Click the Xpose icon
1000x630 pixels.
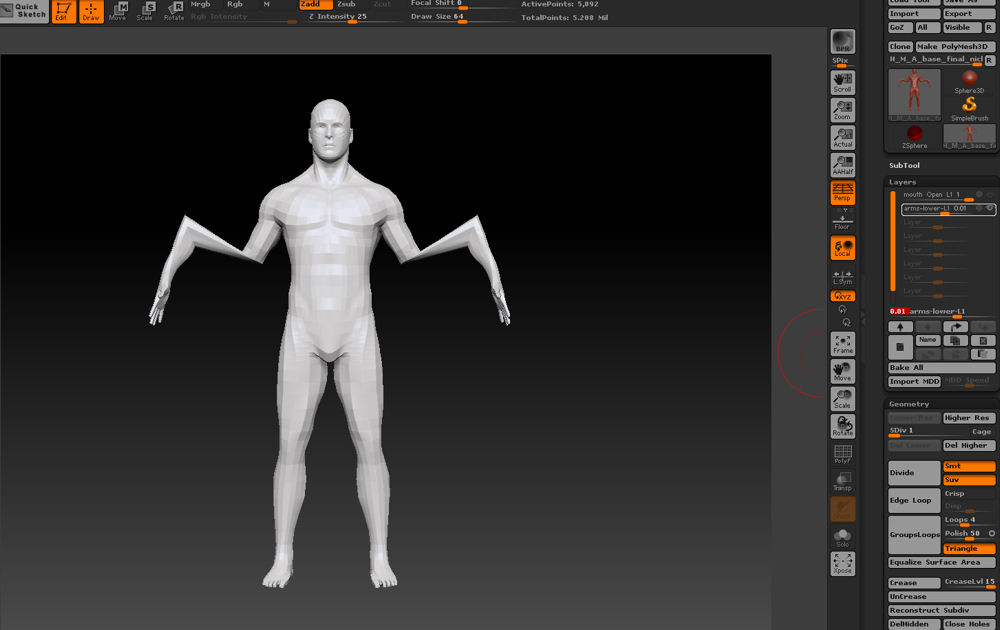coord(842,564)
